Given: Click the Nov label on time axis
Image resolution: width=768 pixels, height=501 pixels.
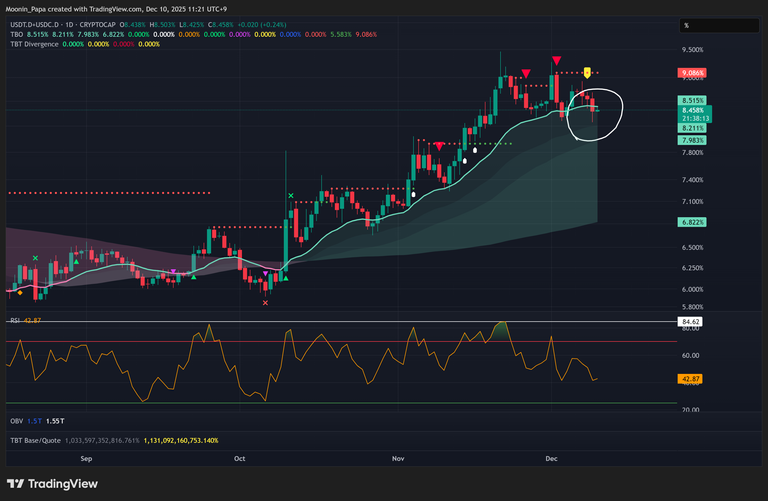Looking at the screenshot, I should click(397, 458).
